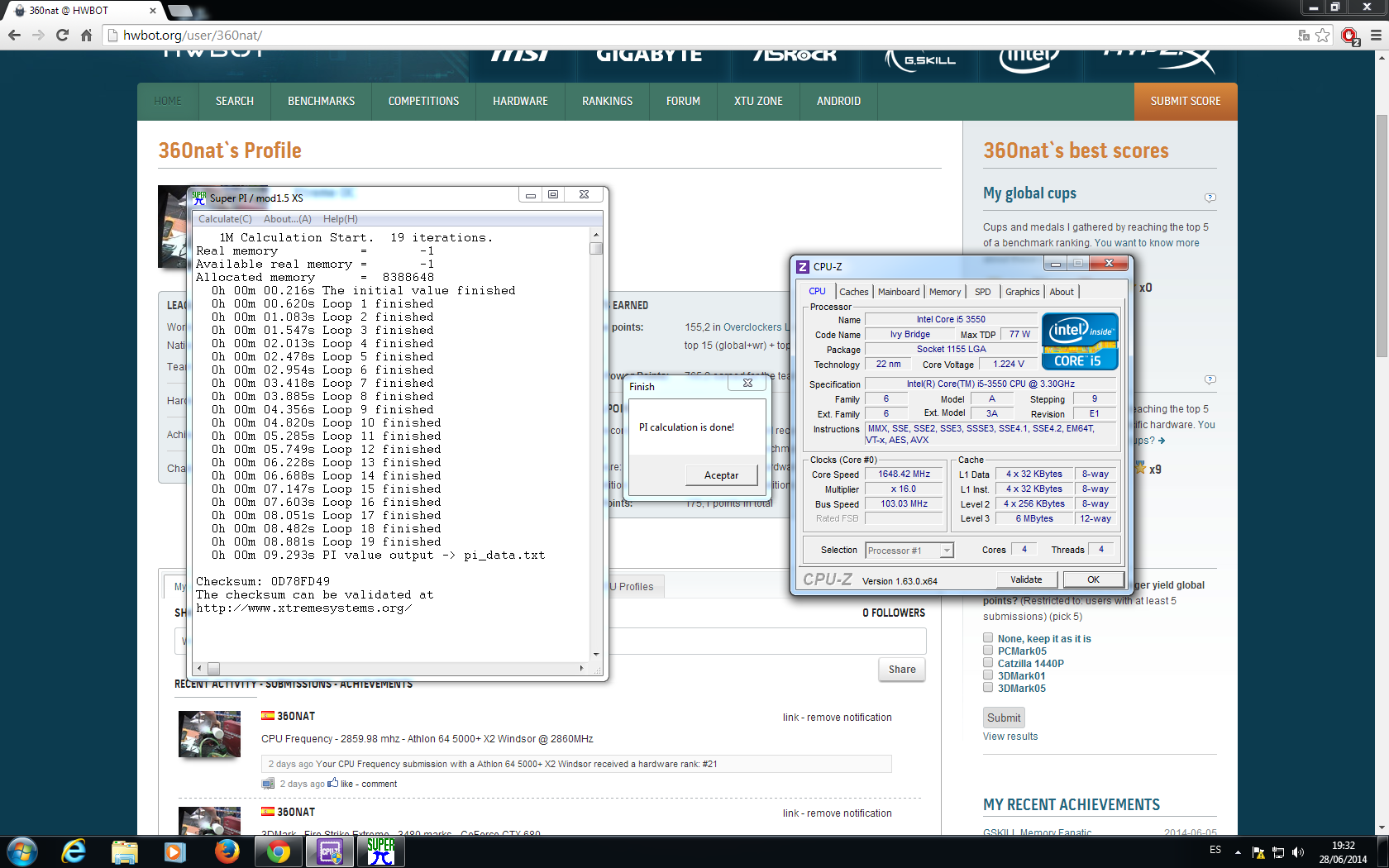This screenshot has height=868, width=1389.
Task: Open network status tray icon
Action: pyautogui.click(x=1278, y=852)
